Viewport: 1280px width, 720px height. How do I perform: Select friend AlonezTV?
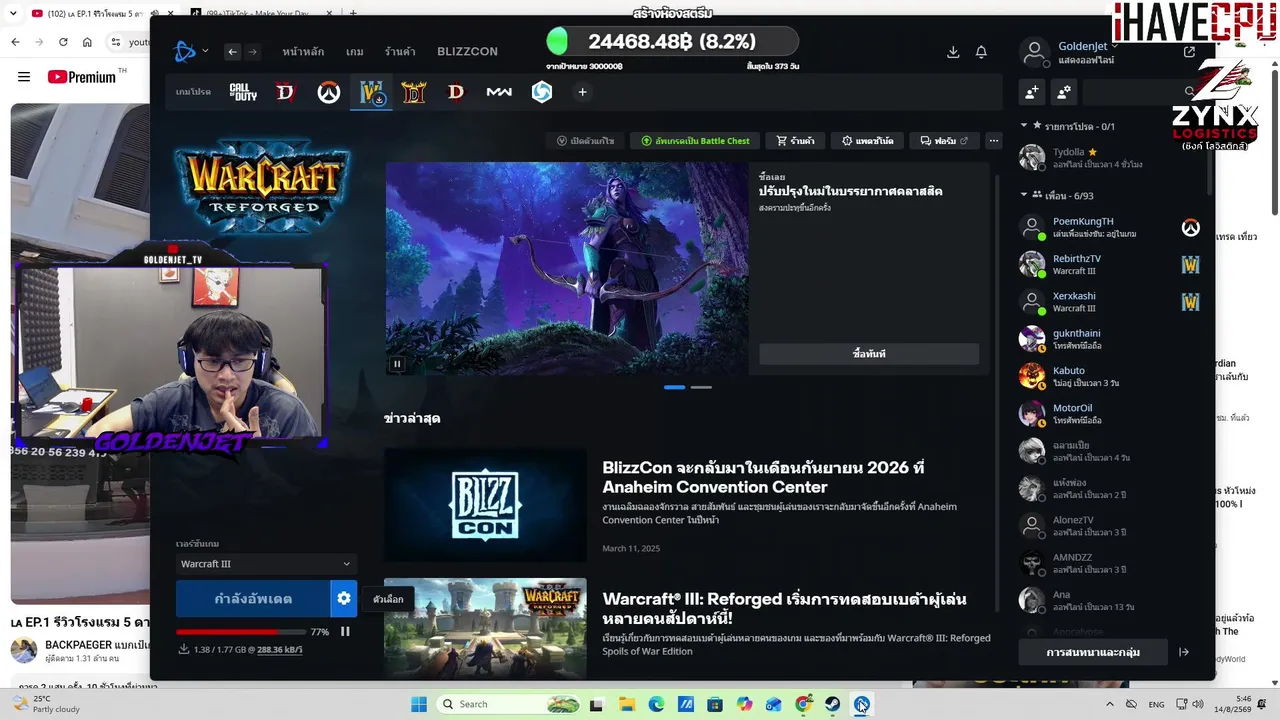click(x=1109, y=525)
